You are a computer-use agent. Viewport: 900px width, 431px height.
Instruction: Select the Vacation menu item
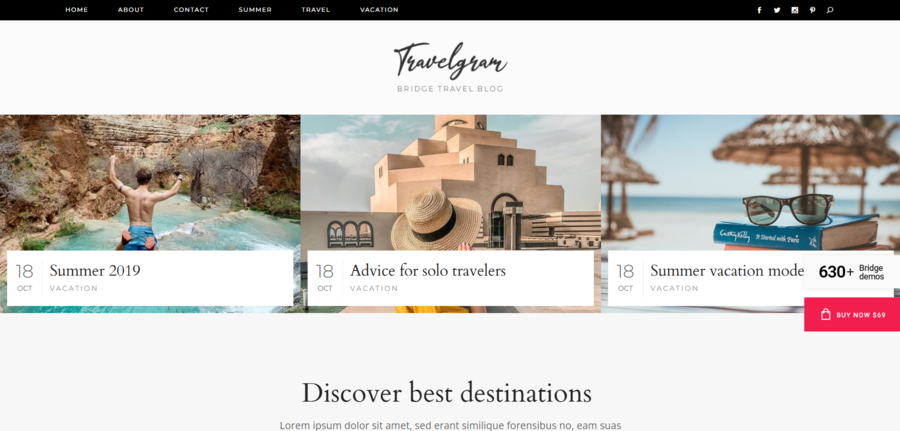pos(379,10)
